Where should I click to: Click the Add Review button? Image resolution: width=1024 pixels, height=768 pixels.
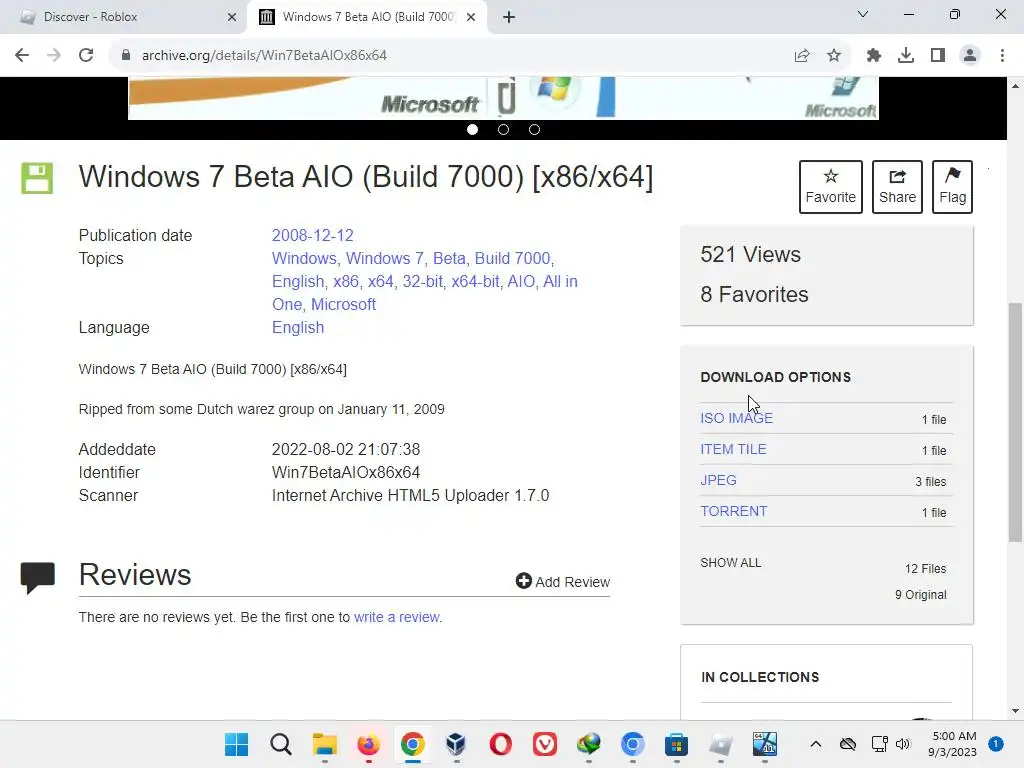click(562, 581)
